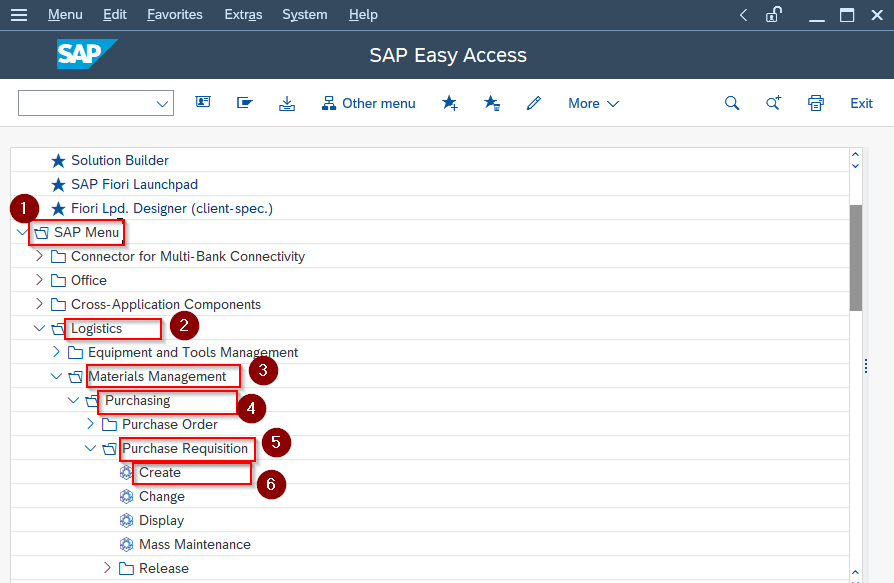This screenshot has width=894, height=583.
Task: Click the transaction icon beside Display
Action: (127, 520)
